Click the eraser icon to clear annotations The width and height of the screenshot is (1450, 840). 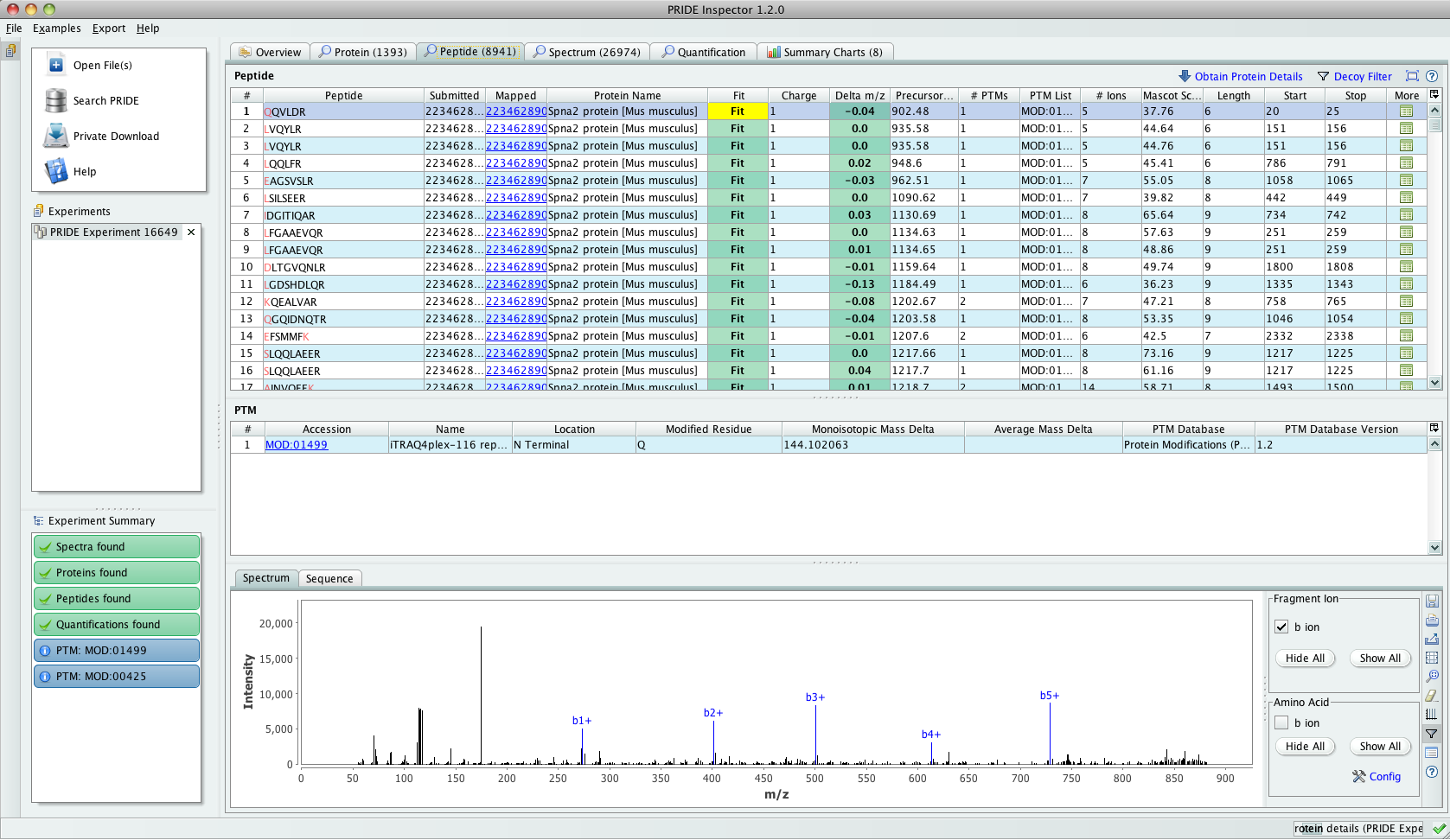pyautogui.click(x=1432, y=696)
